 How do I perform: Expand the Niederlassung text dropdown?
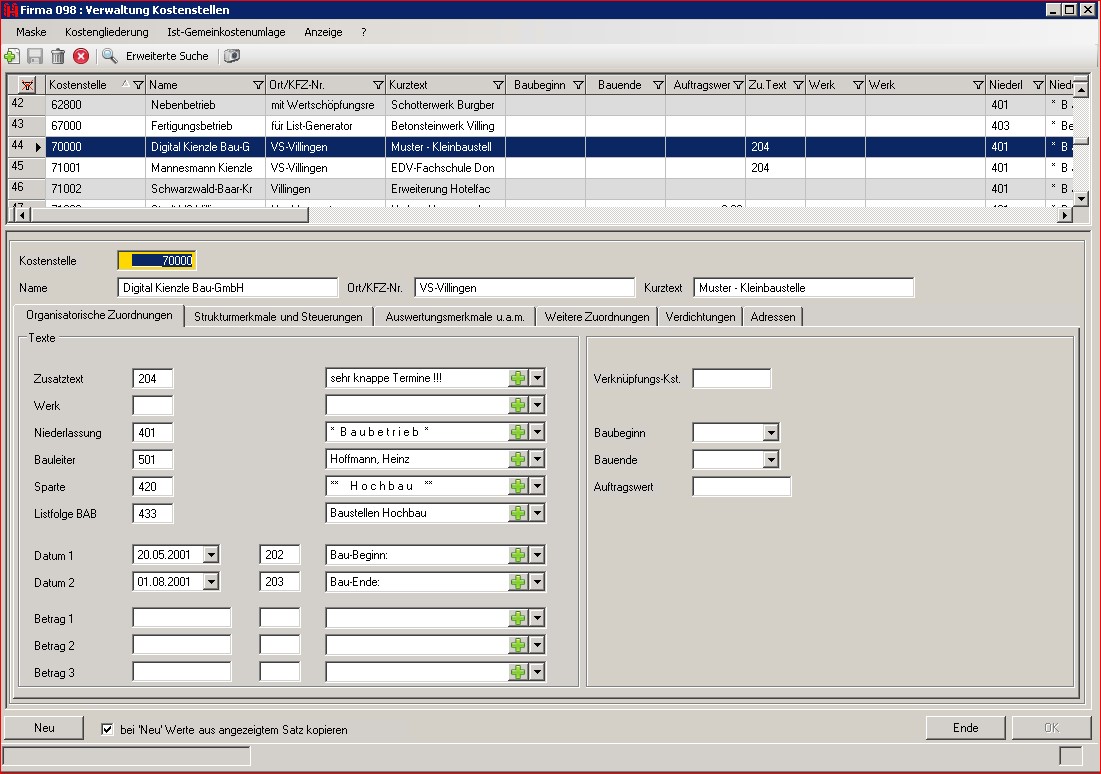tap(537, 432)
